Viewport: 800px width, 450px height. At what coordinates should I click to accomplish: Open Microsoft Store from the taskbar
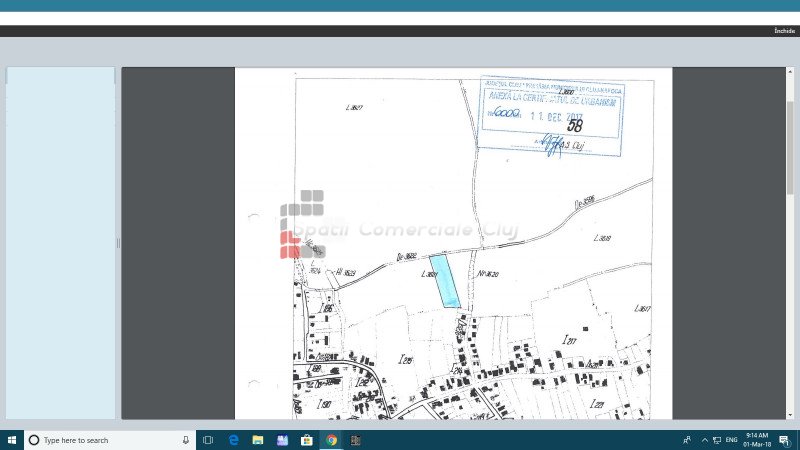(x=307, y=440)
